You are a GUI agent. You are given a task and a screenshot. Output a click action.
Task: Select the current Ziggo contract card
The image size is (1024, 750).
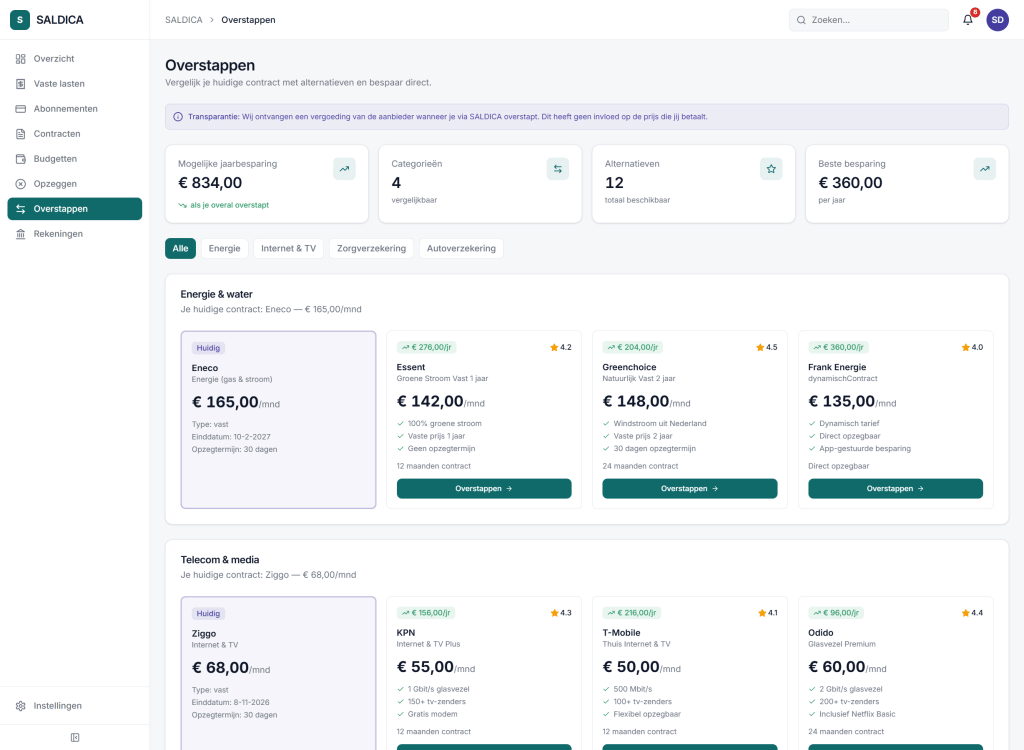278,673
